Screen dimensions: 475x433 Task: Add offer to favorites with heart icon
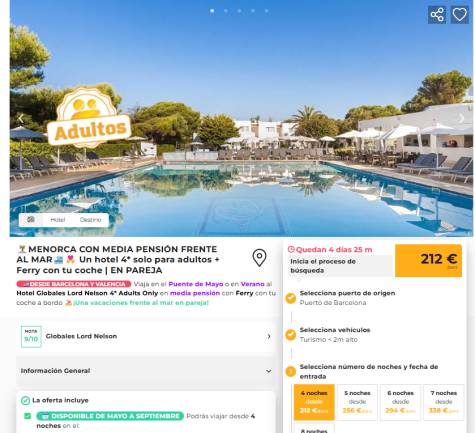459,15
